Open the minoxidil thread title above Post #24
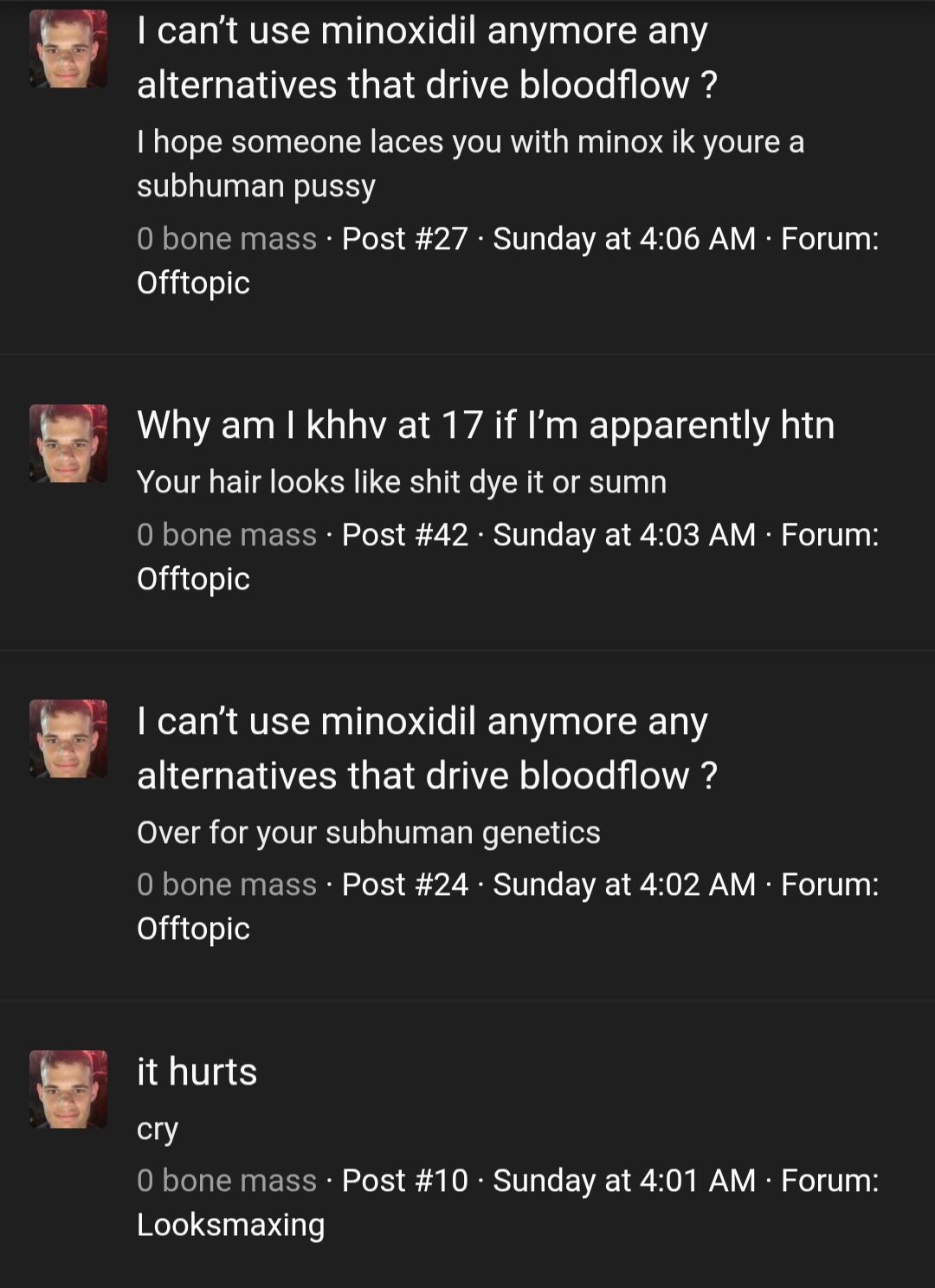Screen dimensions: 935x1288 [426, 749]
